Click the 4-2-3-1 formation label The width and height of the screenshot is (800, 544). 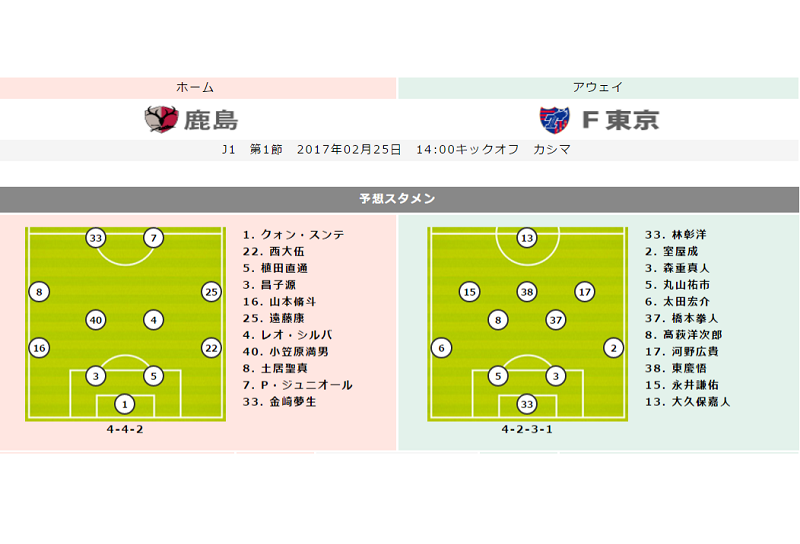(x=527, y=430)
